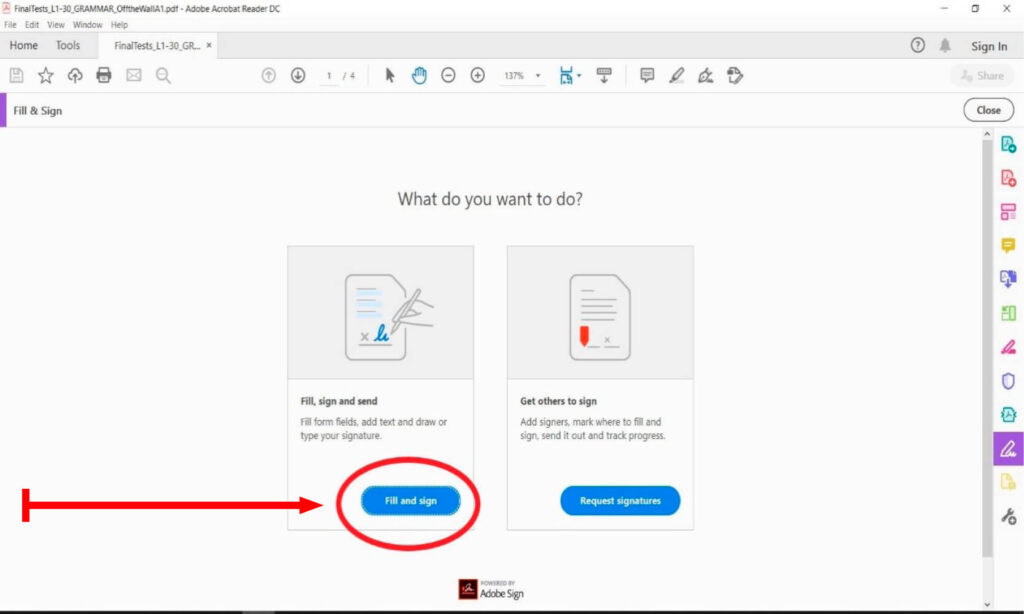Switch to the Home tab
This screenshot has width=1024, height=614.
point(24,46)
